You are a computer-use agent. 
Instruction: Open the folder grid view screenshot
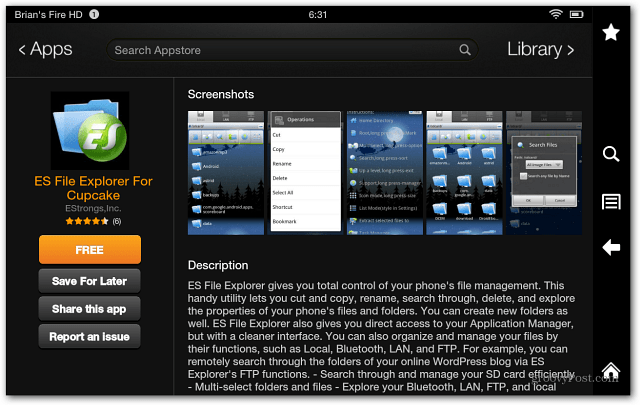(464, 173)
